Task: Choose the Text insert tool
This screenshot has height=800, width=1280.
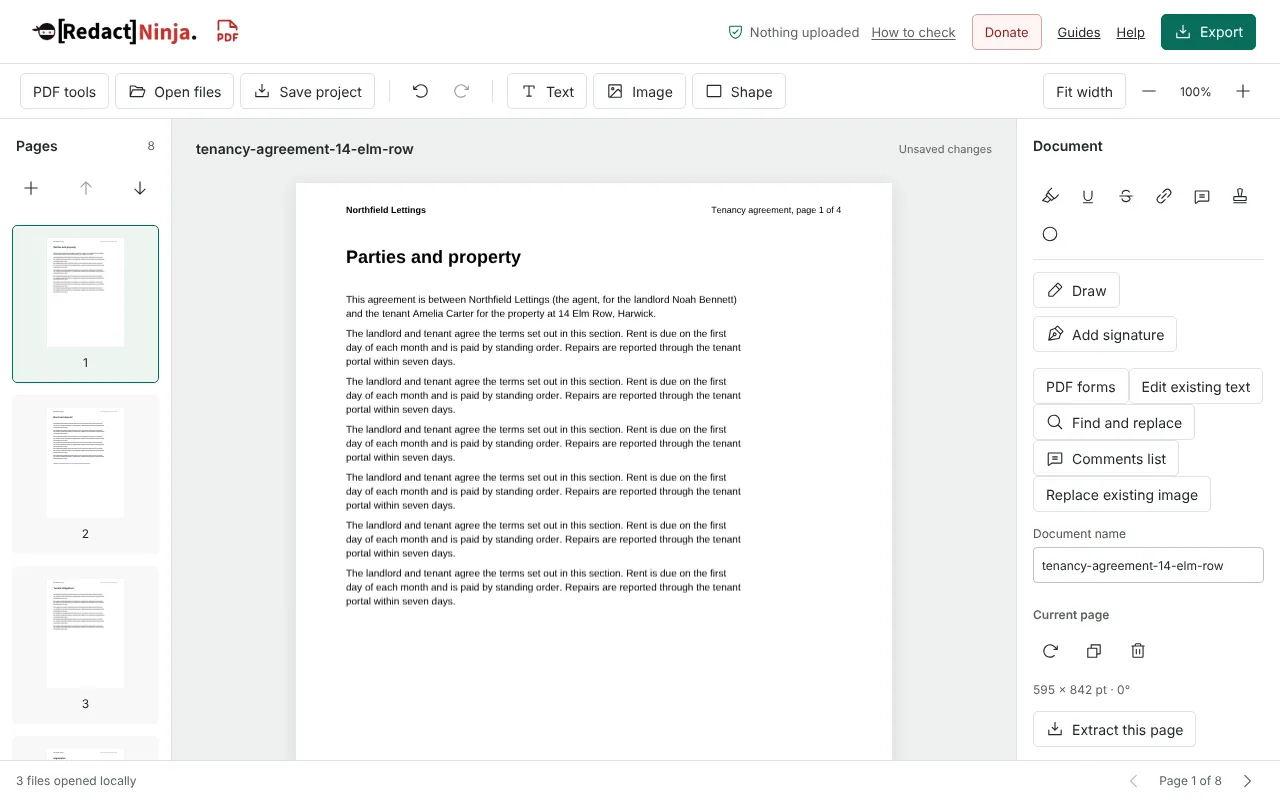Action: coord(547,91)
